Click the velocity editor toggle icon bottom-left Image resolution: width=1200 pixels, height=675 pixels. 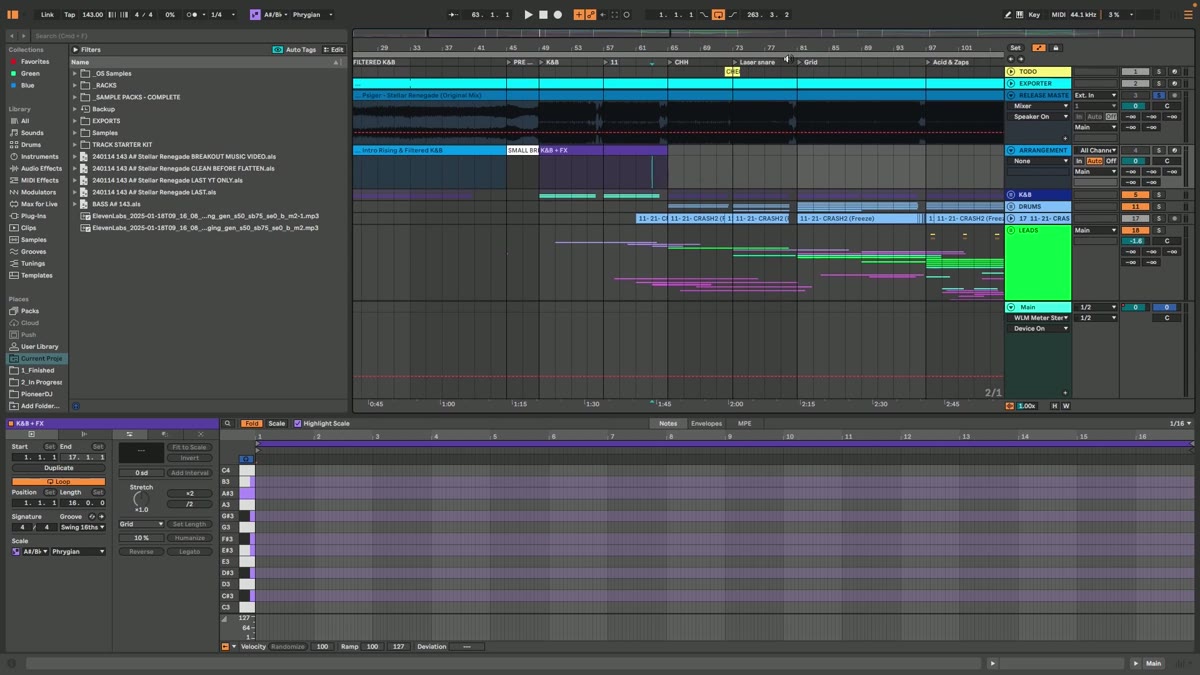pyautogui.click(x=225, y=646)
